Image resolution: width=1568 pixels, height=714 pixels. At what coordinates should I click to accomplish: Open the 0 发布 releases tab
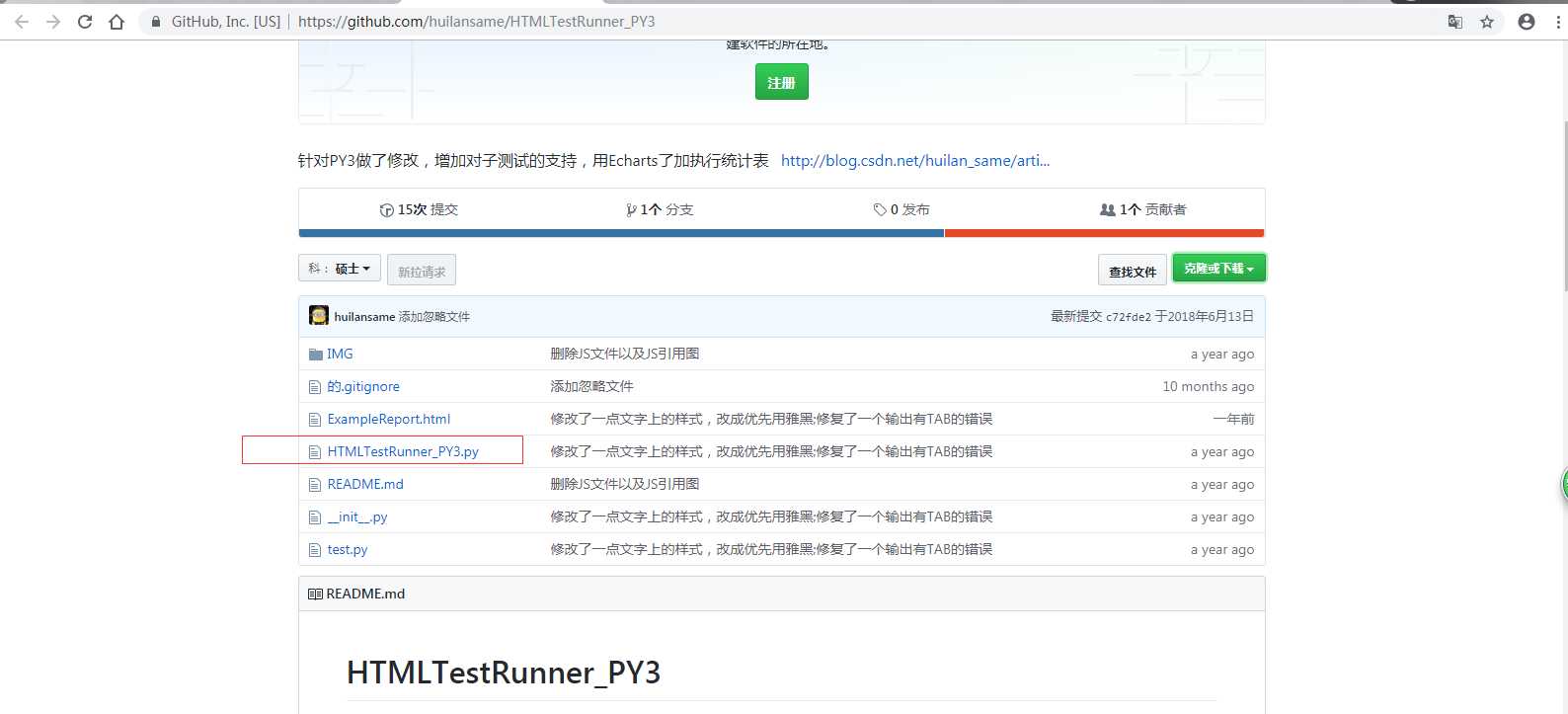[902, 209]
